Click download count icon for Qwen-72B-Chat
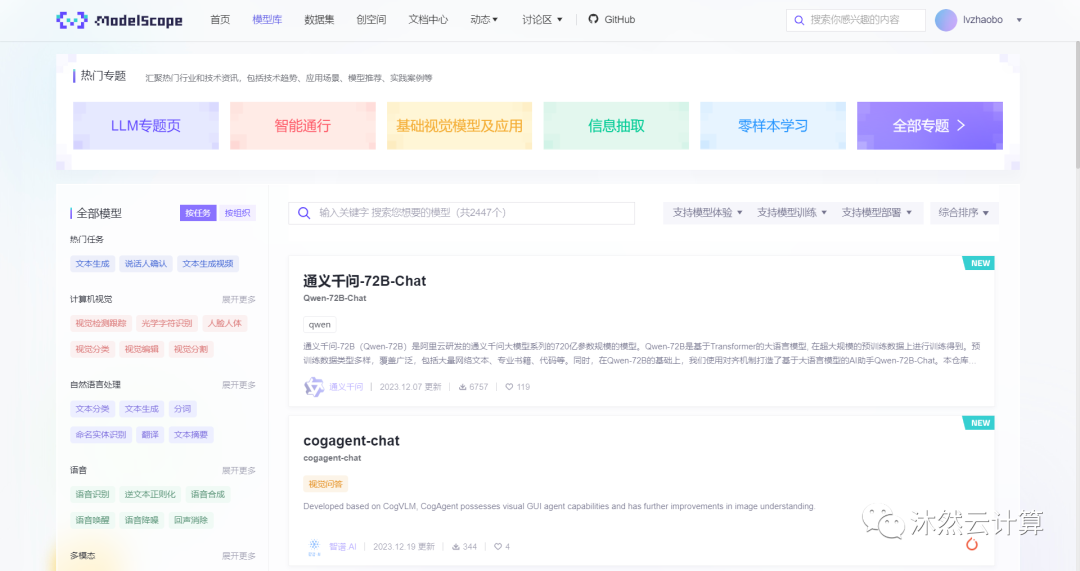Image resolution: width=1080 pixels, height=571 pixels. [462, 387]
